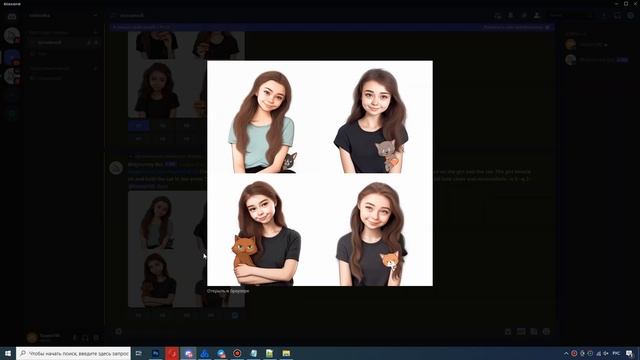Toggle headphones deafen in user panel
This screenshot has height=360, width=640.
point(85,338)
